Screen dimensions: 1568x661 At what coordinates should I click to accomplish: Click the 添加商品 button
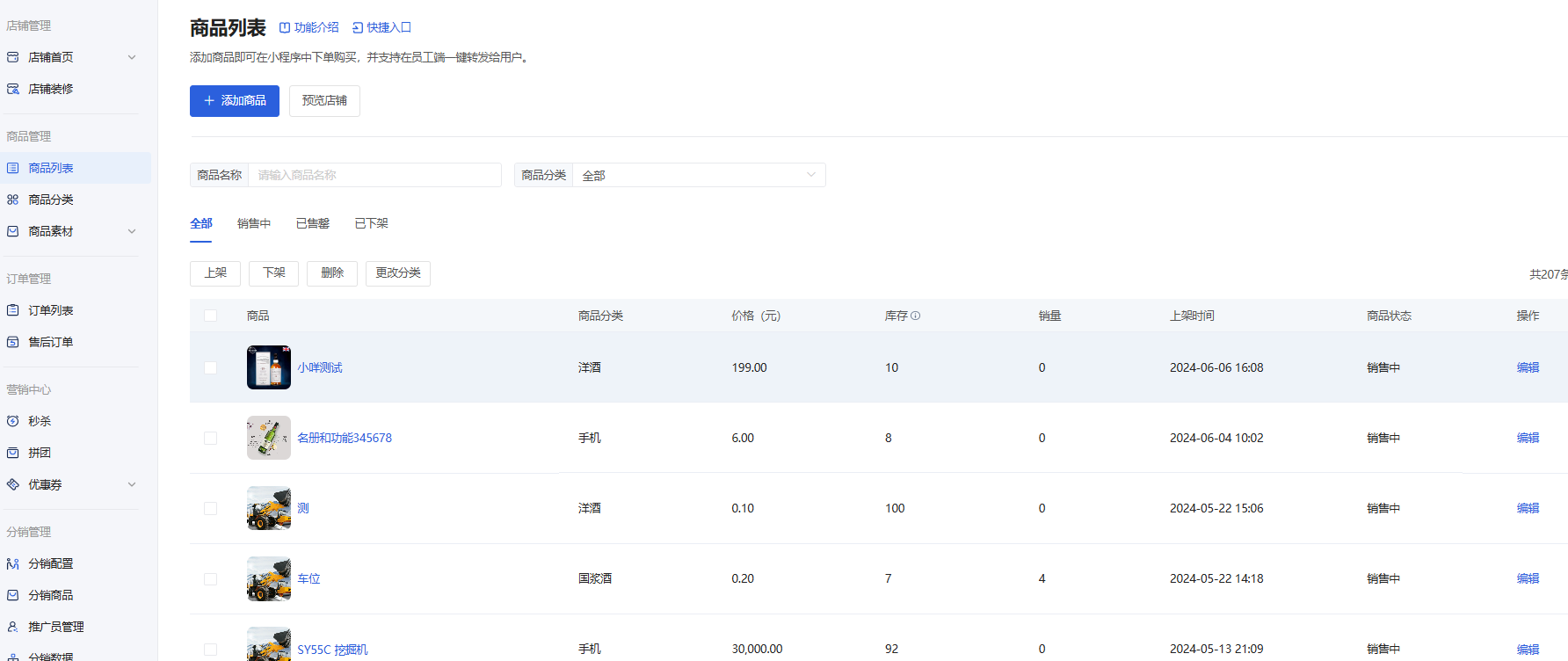click(235, 101)
